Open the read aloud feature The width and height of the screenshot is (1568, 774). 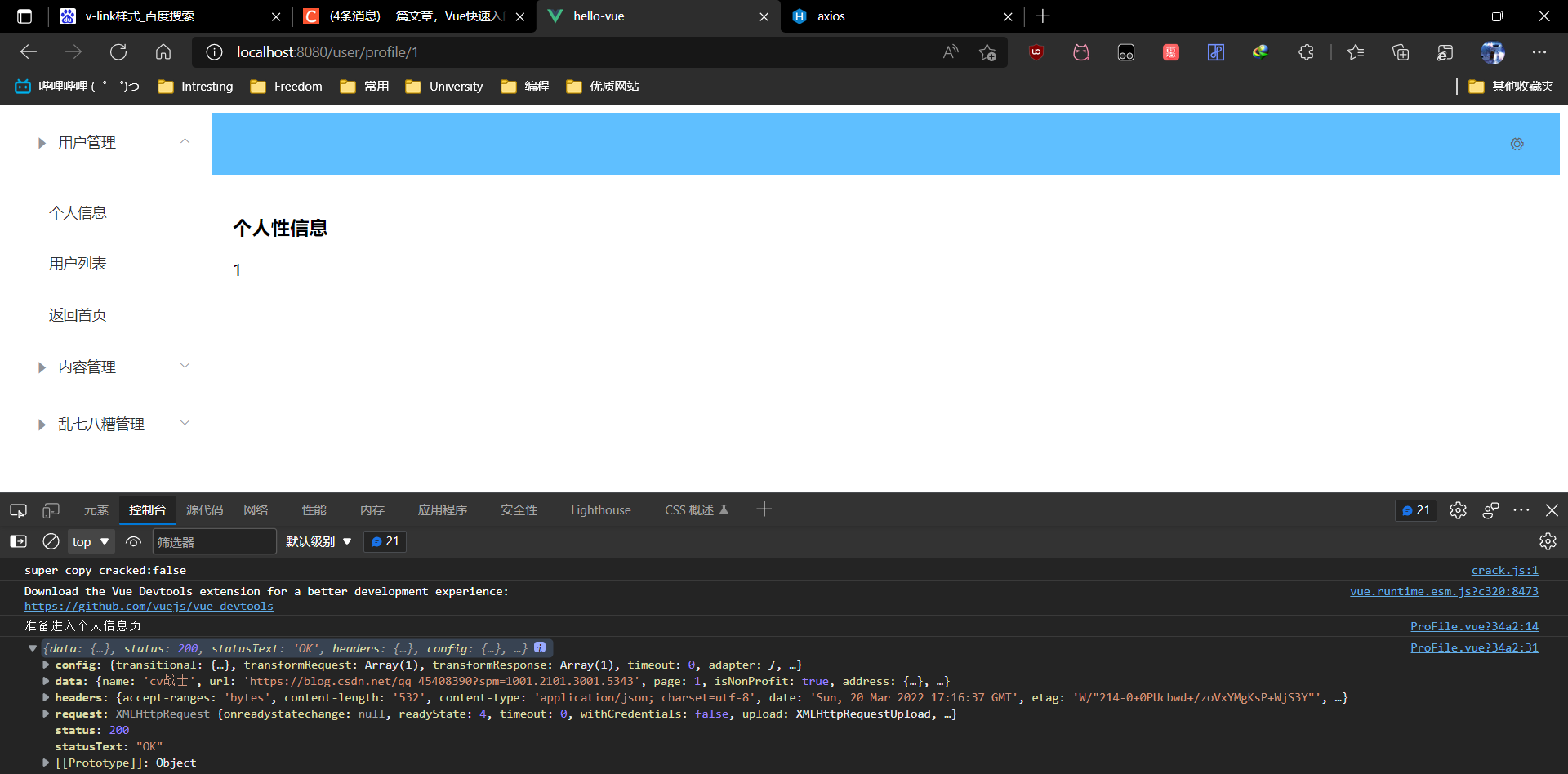[951, 52]
